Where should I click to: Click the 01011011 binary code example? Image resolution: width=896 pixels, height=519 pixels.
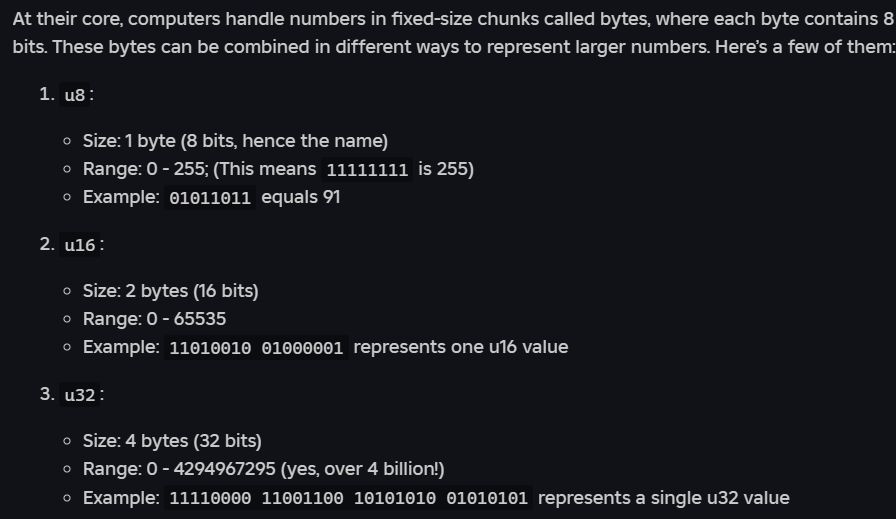(210, 198)
